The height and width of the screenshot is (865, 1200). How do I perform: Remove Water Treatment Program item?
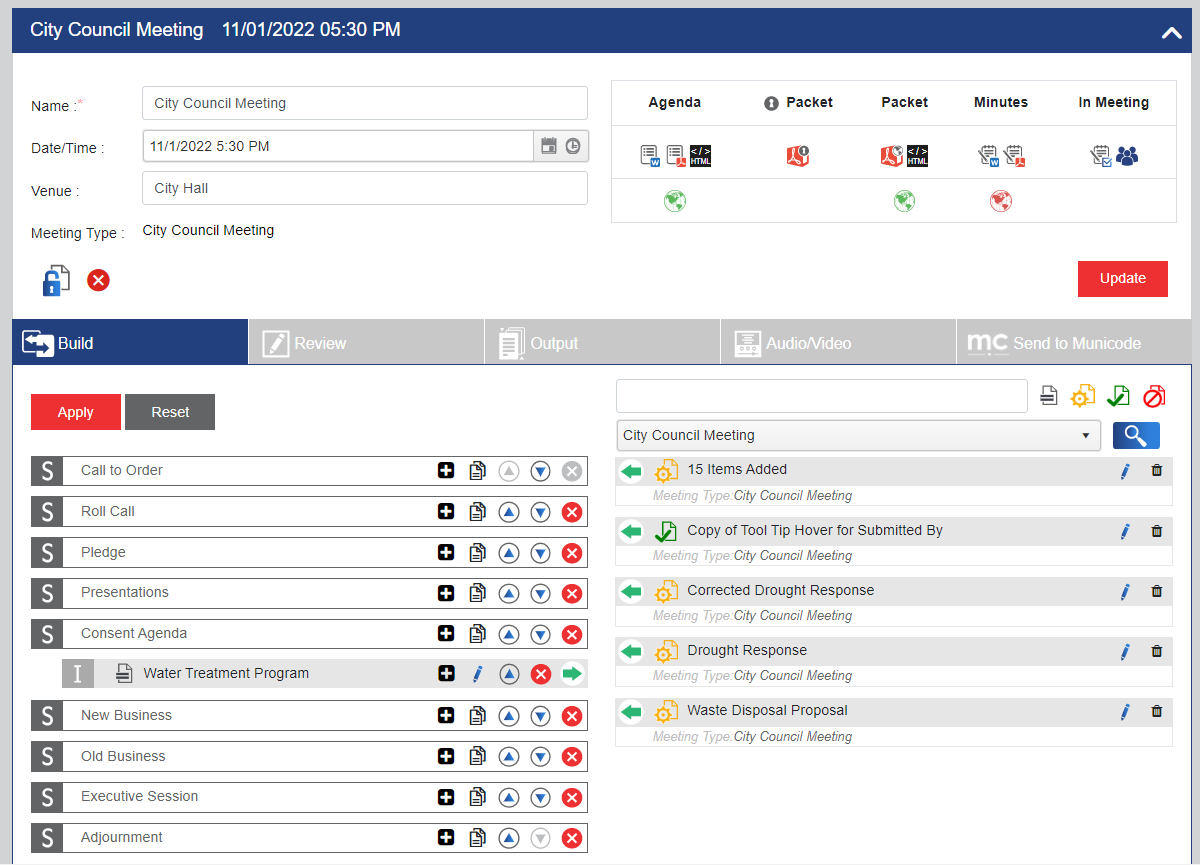point(541,674)
